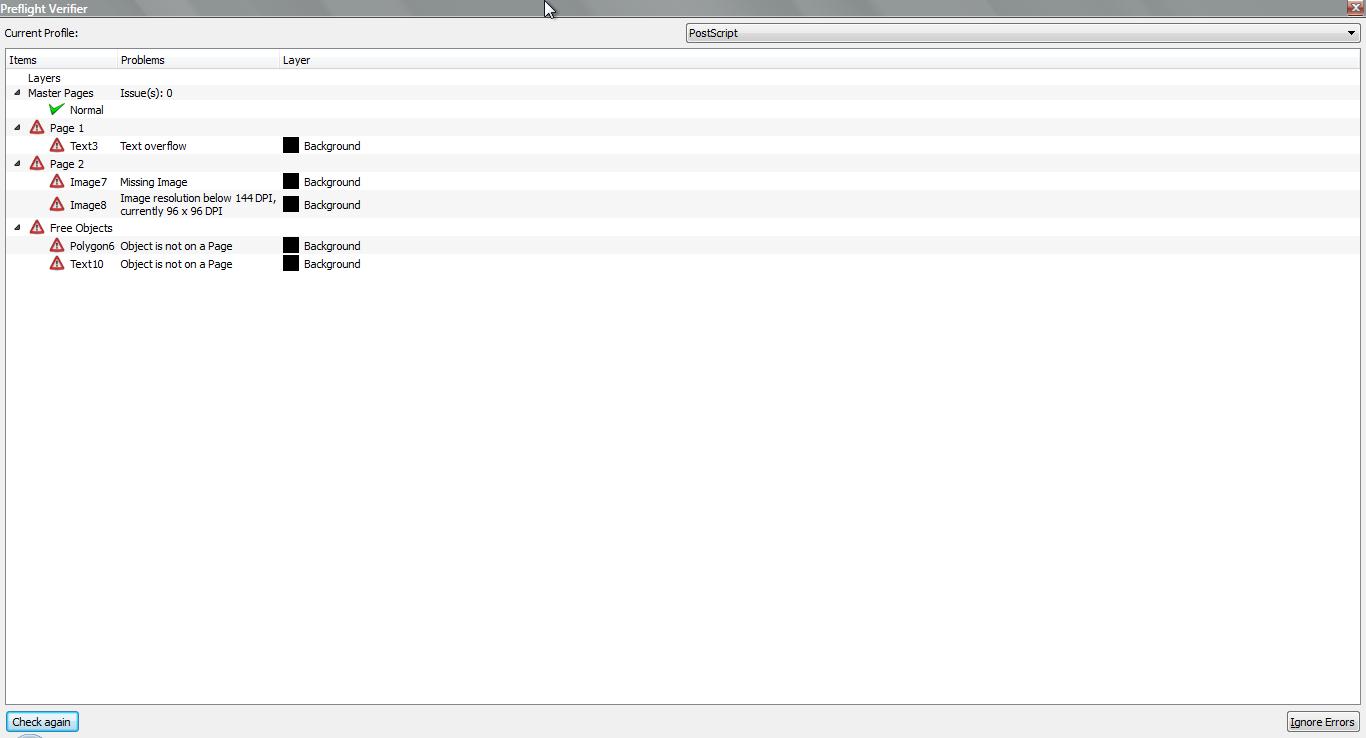Click the warning icon beside Text10

pos(57,263)
